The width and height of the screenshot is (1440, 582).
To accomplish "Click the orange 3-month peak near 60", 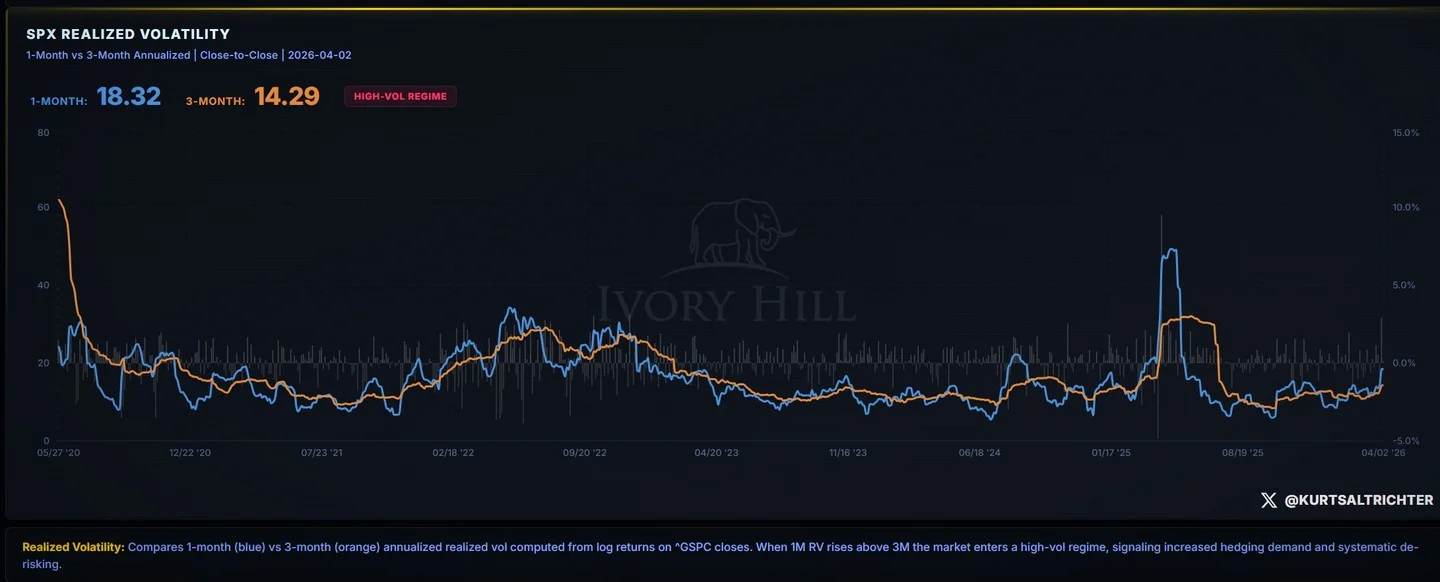I will [x=60, y=202].
